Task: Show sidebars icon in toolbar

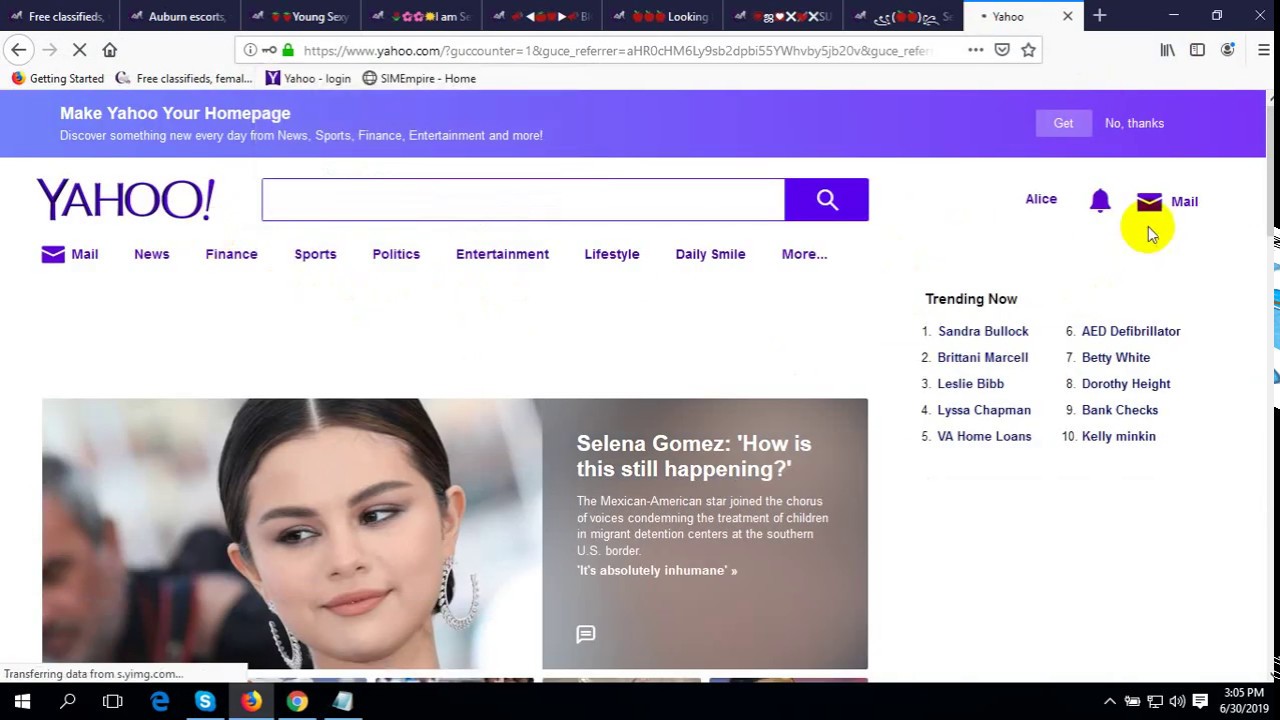Action: [x=1197, y=50]
